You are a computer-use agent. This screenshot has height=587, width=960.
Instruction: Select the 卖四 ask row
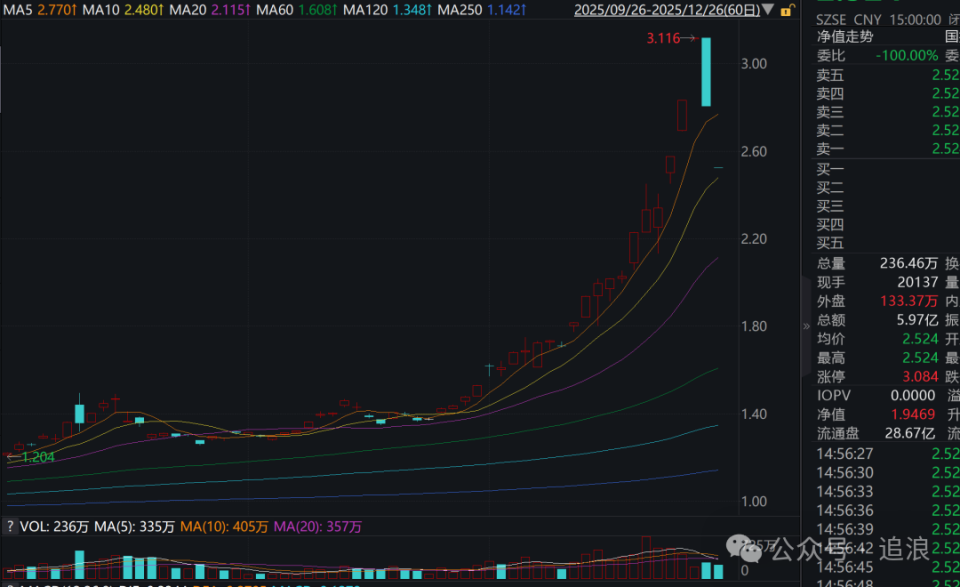coord(888,93)
